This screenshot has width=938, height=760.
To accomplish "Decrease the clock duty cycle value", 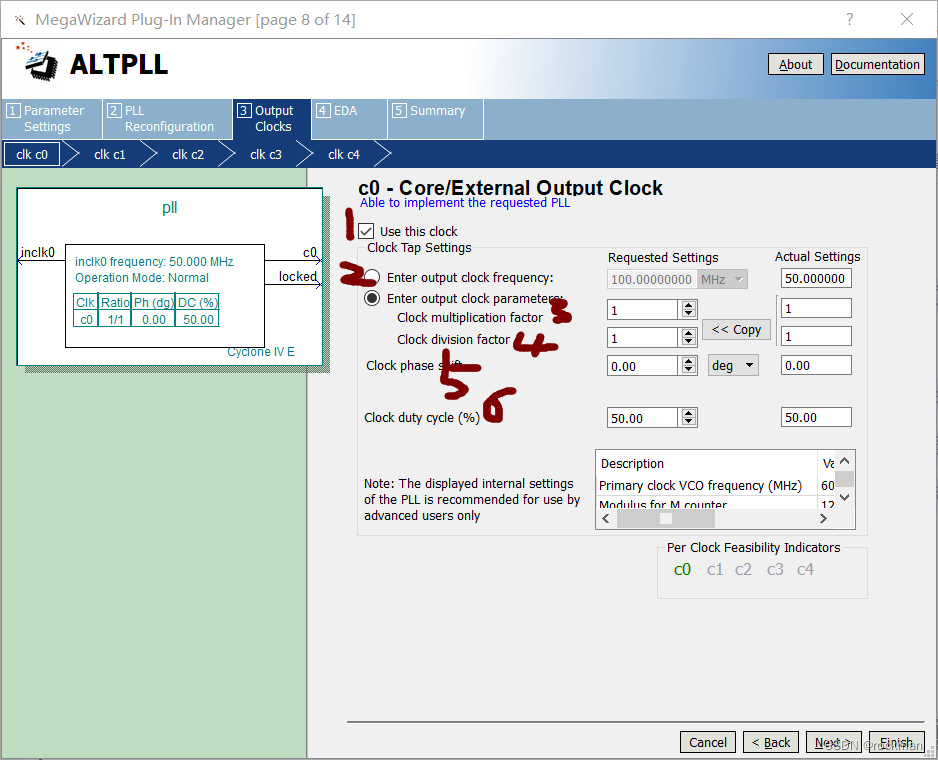I will pyautogui.click(x=689, y=422).
